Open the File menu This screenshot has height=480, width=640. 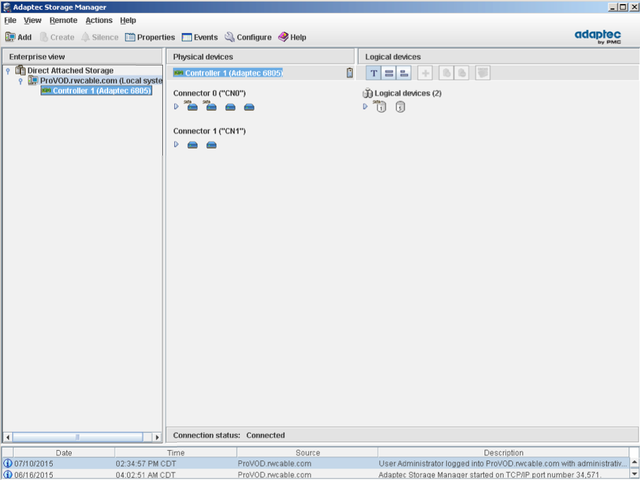pyautogui.click(x=10, y=20)
